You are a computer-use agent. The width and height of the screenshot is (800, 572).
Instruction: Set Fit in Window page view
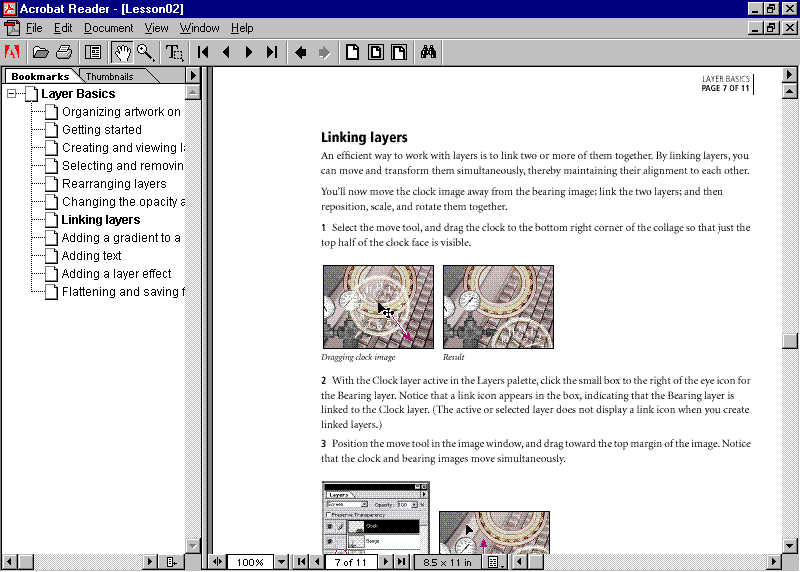tap(376, 52)
